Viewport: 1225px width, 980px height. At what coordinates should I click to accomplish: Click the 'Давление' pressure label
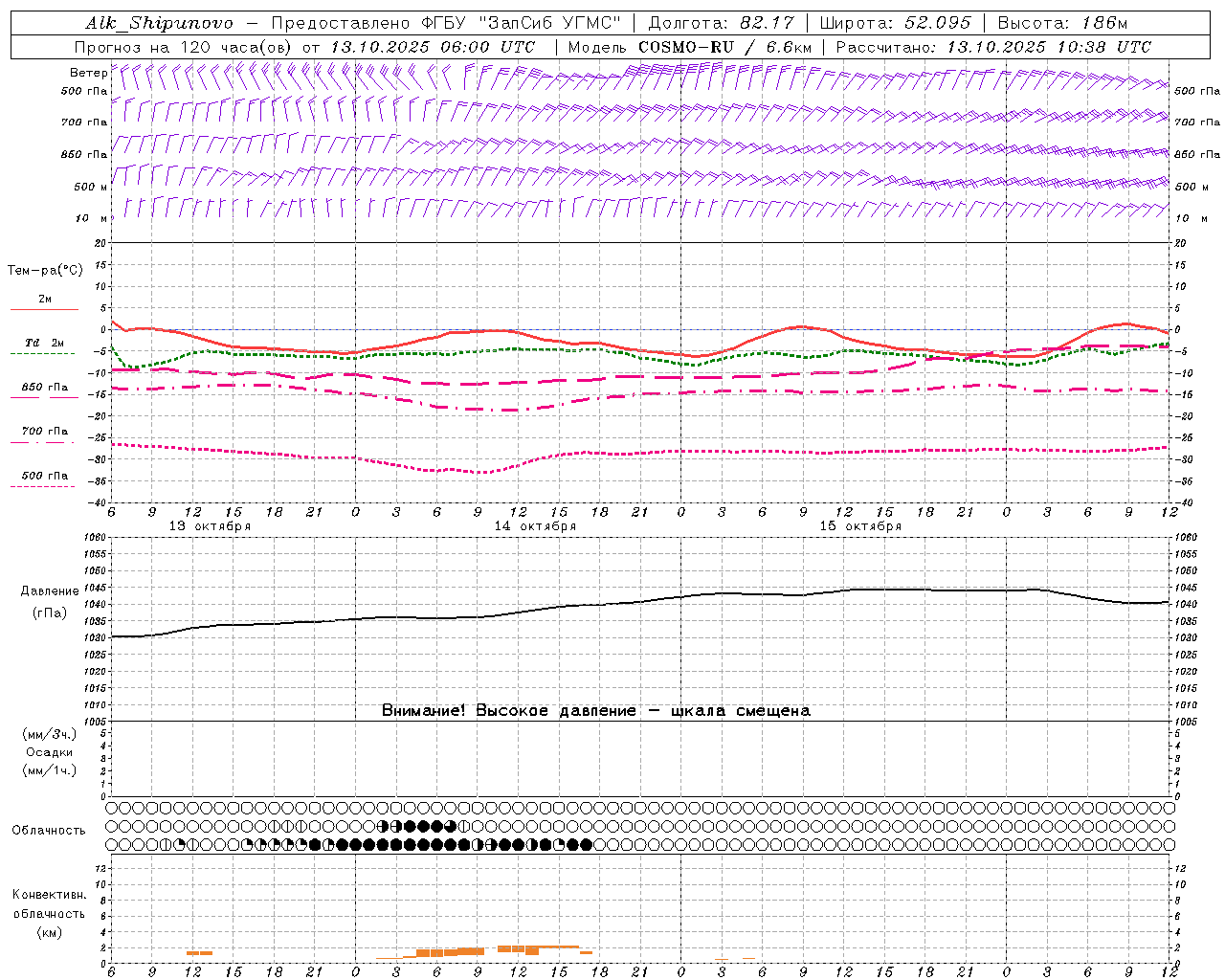click(50, 591)
